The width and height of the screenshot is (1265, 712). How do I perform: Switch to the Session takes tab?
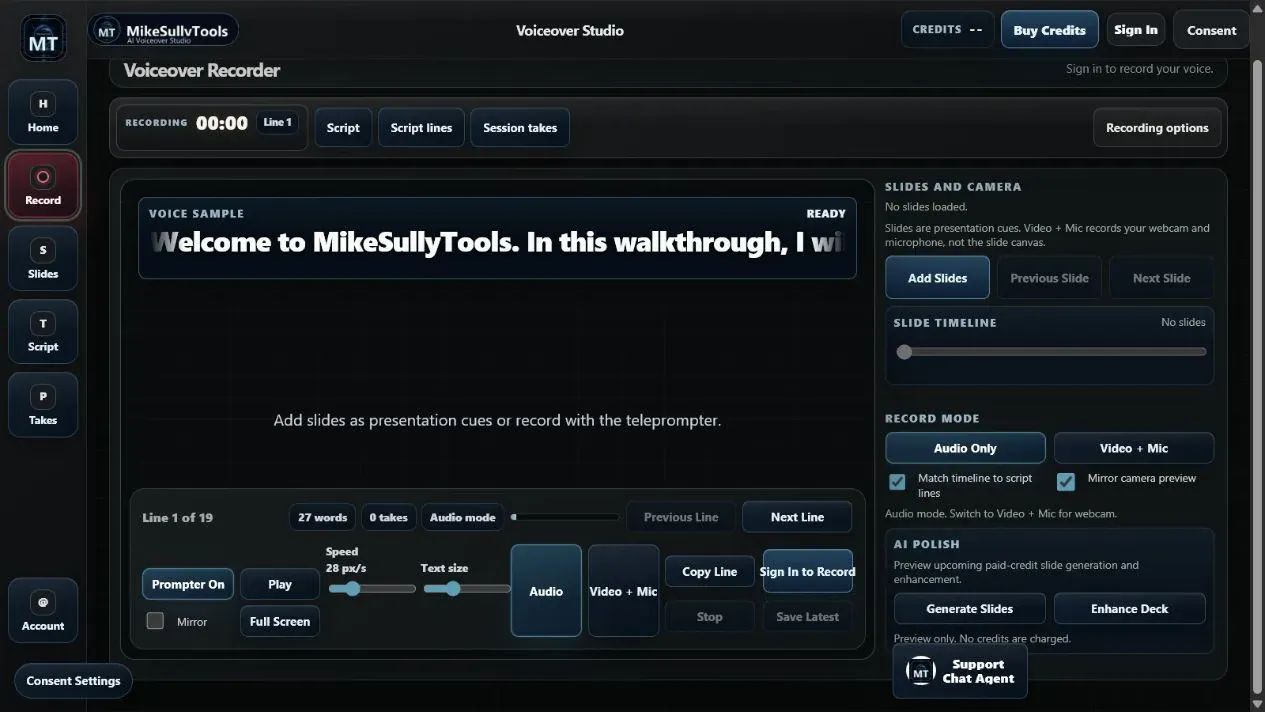[520, 128]
